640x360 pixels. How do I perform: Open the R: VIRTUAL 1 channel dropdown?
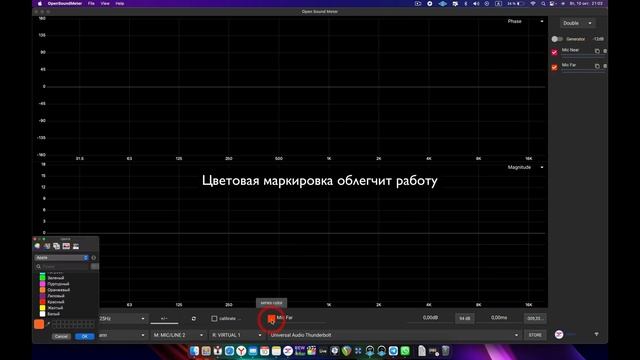(x=236, y=335)
